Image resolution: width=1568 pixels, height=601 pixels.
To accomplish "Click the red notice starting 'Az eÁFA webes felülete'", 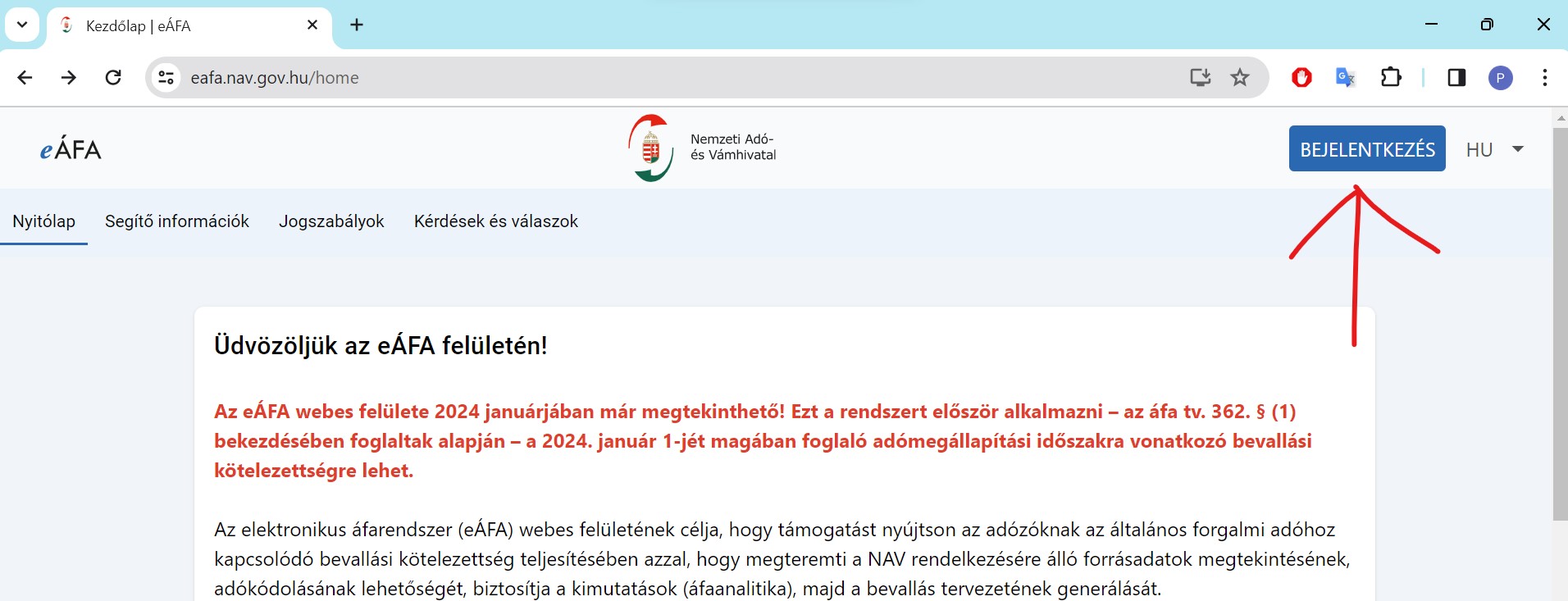I will click(763, 441).
